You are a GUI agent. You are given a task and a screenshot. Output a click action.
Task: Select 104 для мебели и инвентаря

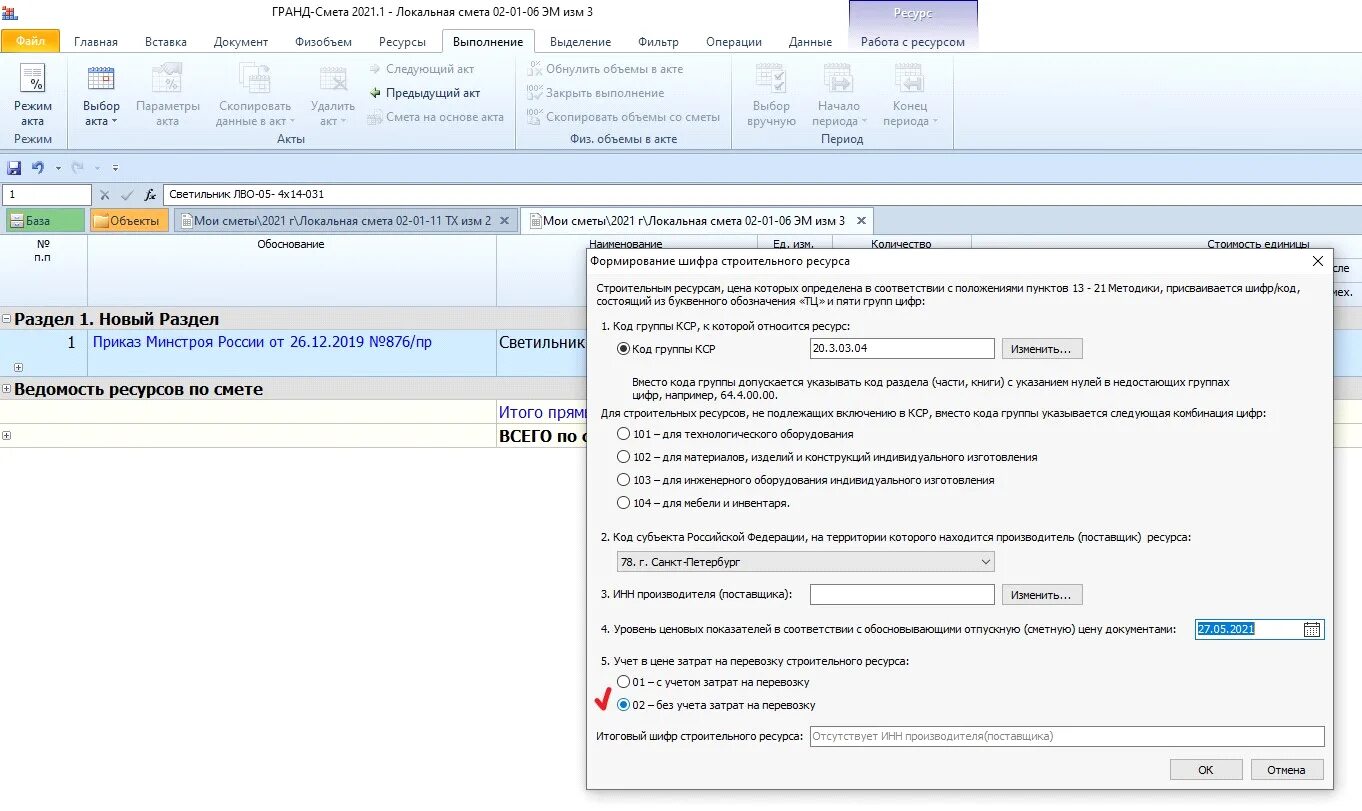[x=624, y=503]
